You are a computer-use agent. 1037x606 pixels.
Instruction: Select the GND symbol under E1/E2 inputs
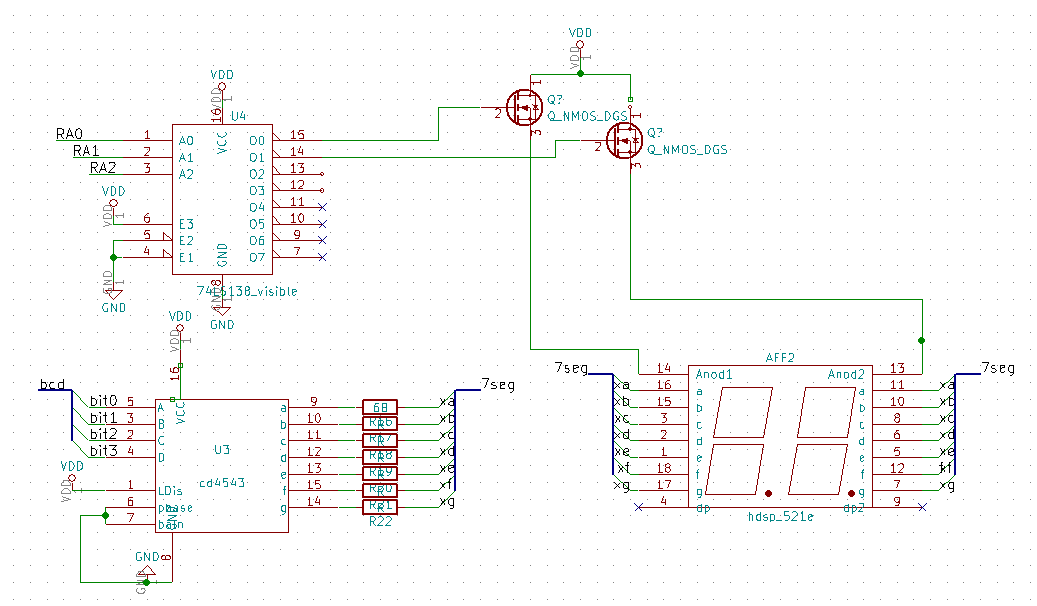114,296
